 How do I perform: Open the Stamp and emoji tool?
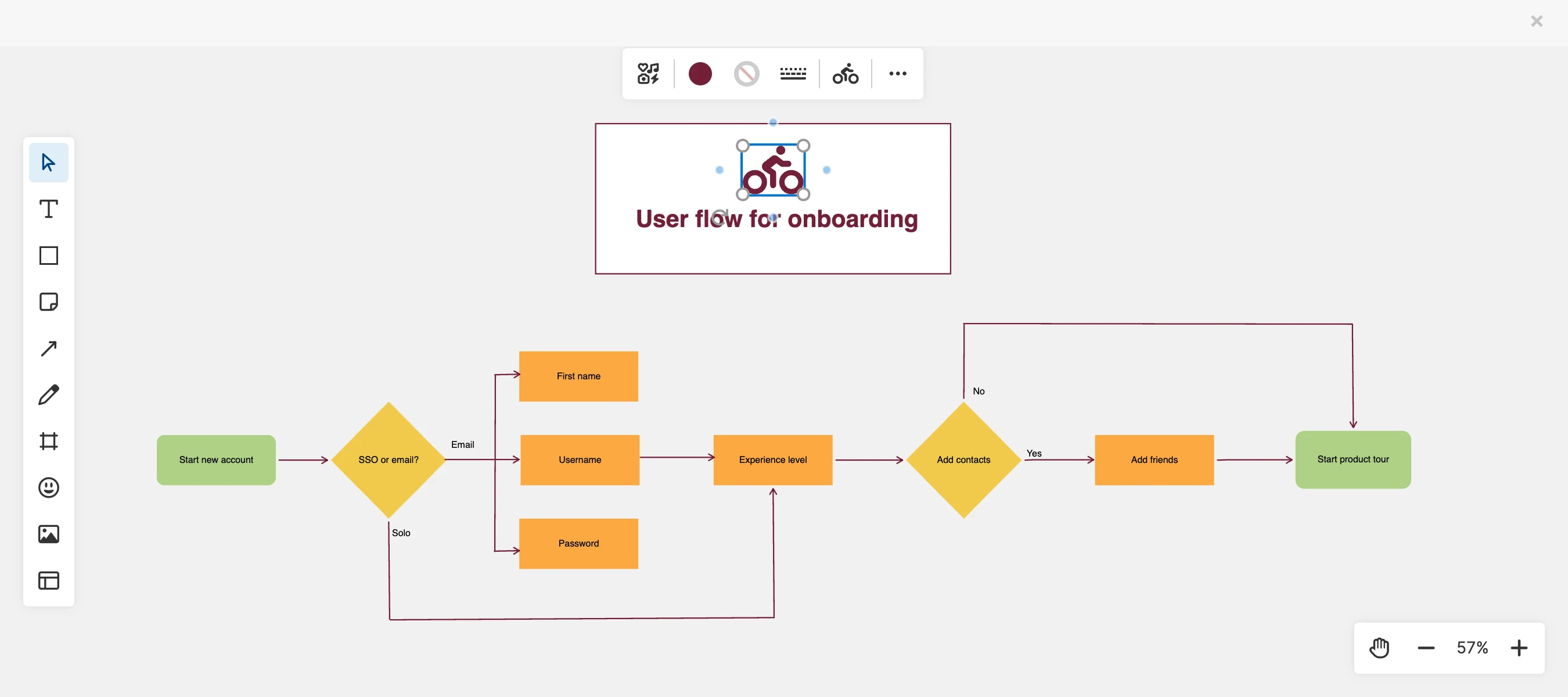pyautogui.click(x=49, y=487)
